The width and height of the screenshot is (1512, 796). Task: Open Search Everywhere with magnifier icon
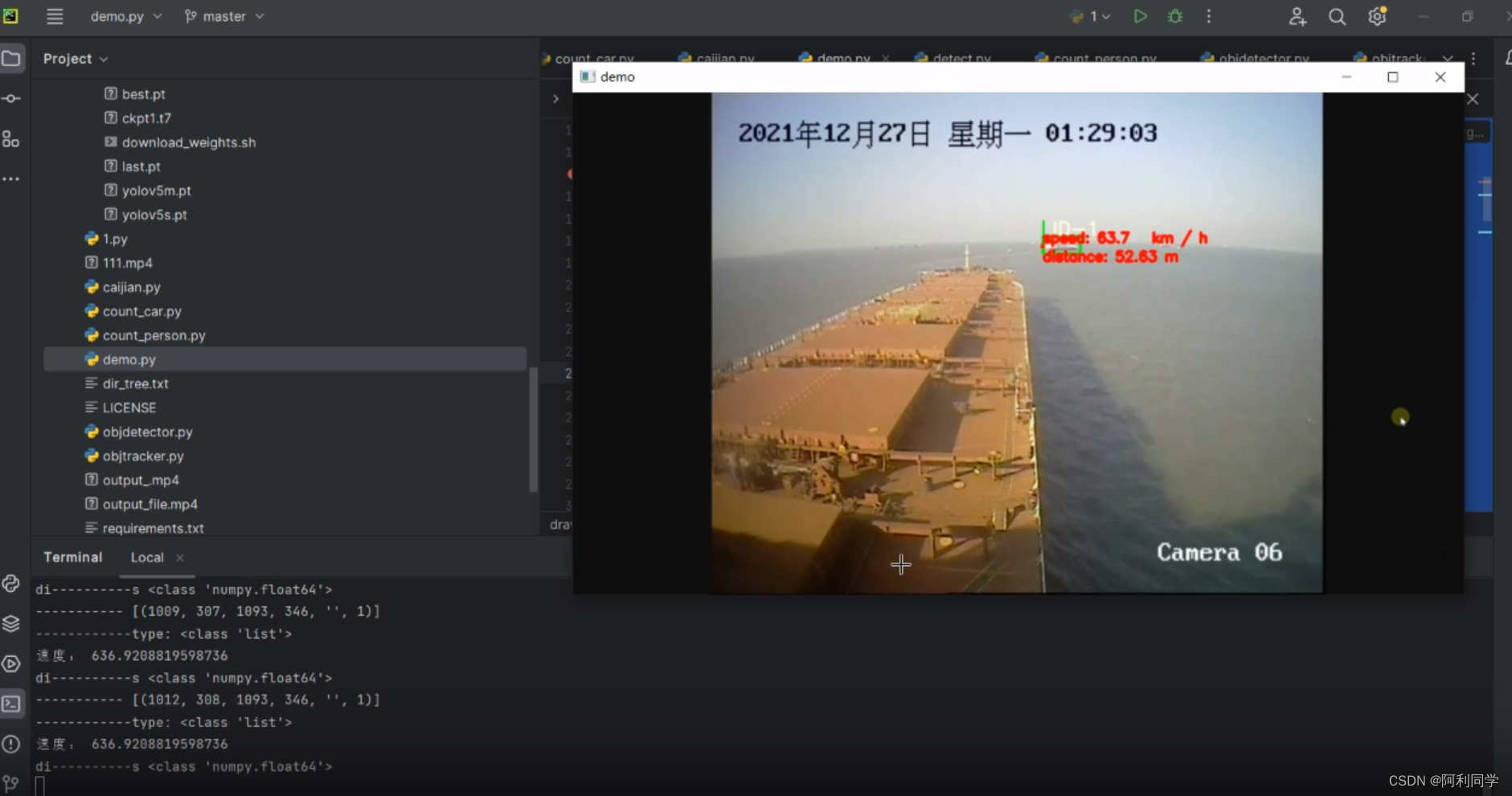(1337, 16)
